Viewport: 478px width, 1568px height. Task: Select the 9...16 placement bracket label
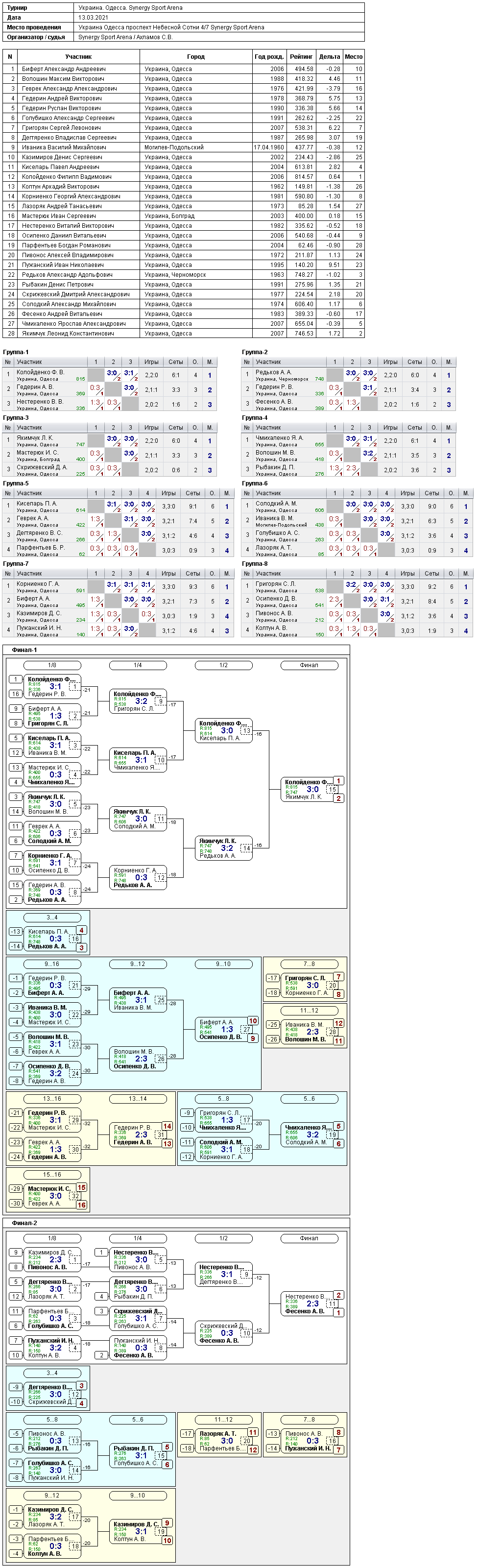[52, 964]
